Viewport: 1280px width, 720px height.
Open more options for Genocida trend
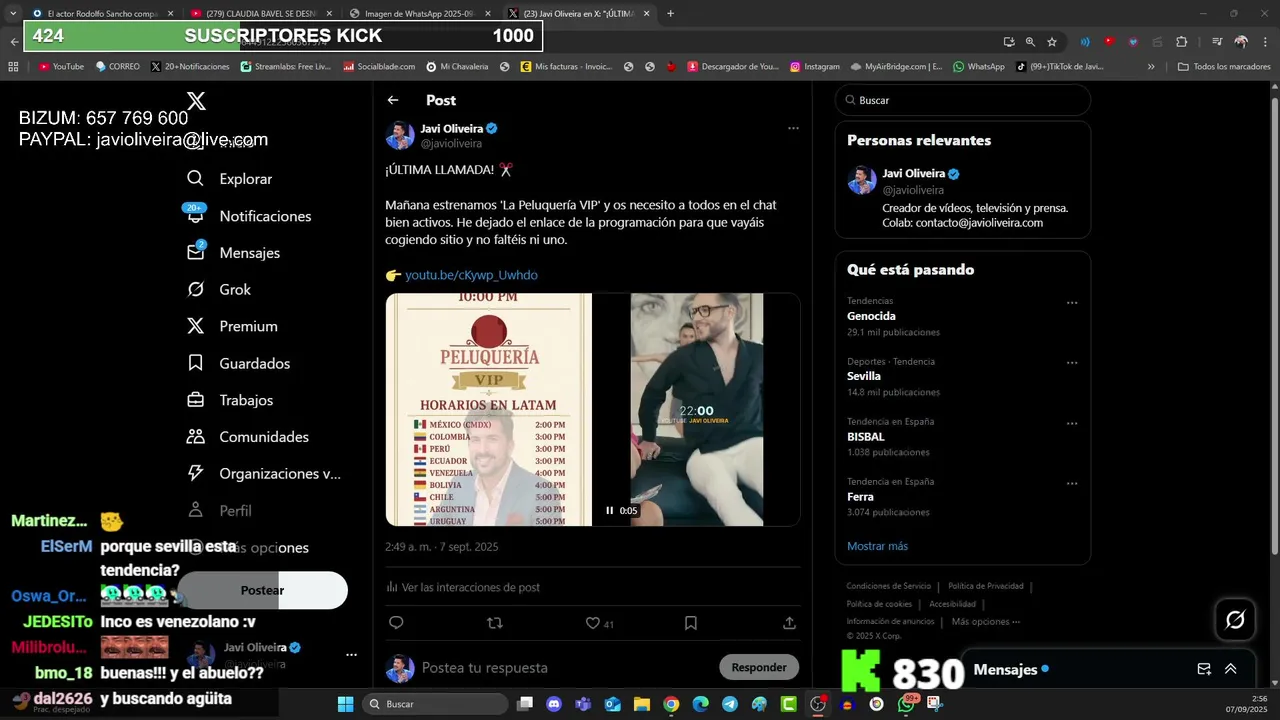click(1072, 303)
